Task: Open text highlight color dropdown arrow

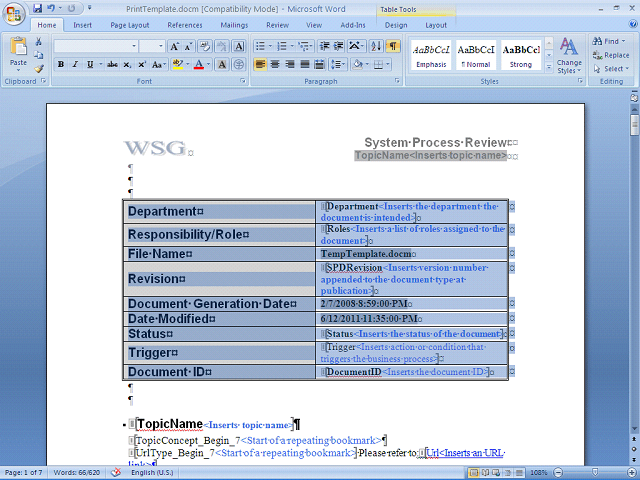Action: click(x=188, y=64)
